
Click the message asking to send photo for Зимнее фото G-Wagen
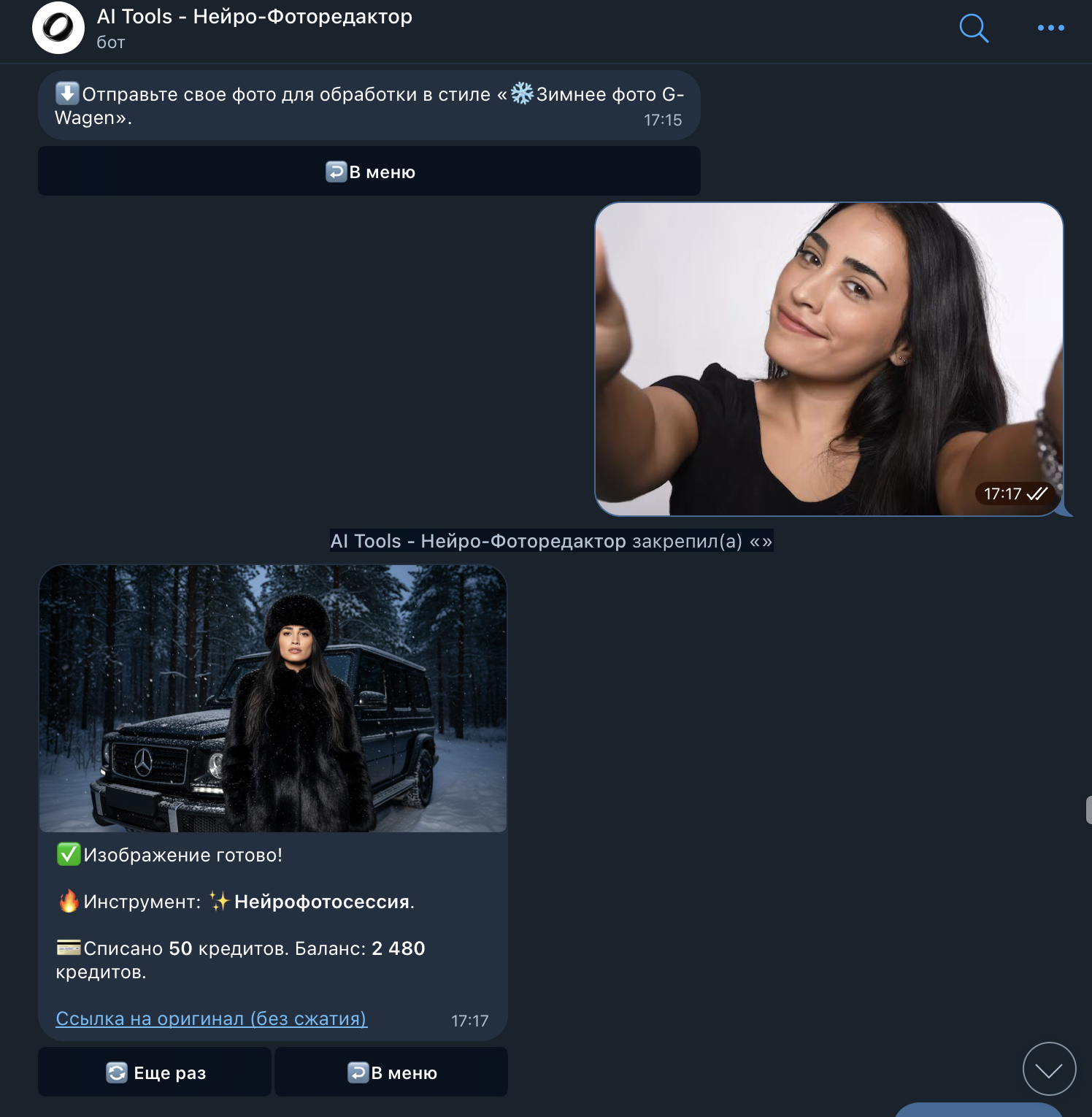(x=369, y=105)
